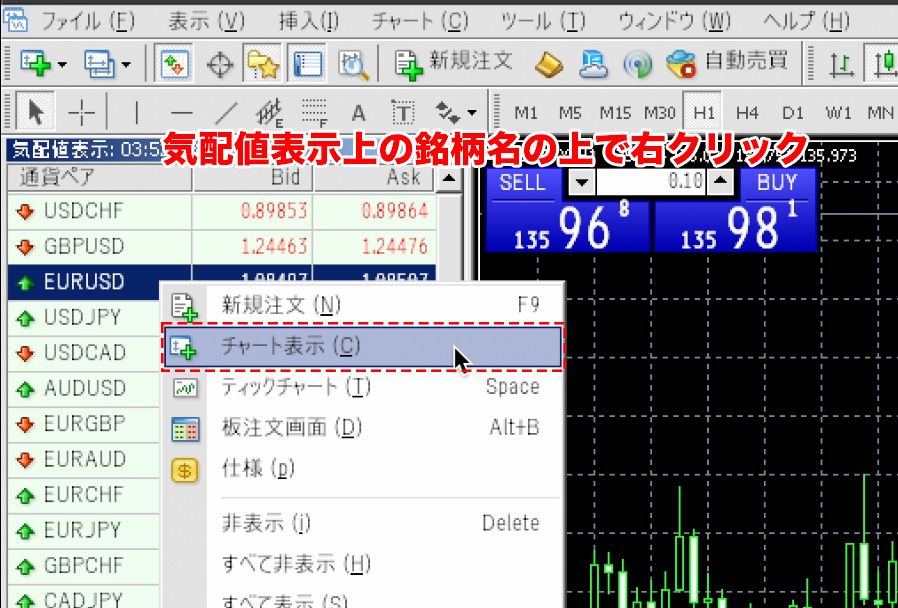This screenshot has height=608, width=898.
Task: Expand the arrows objects dropdown
Action: coord(471,113)
